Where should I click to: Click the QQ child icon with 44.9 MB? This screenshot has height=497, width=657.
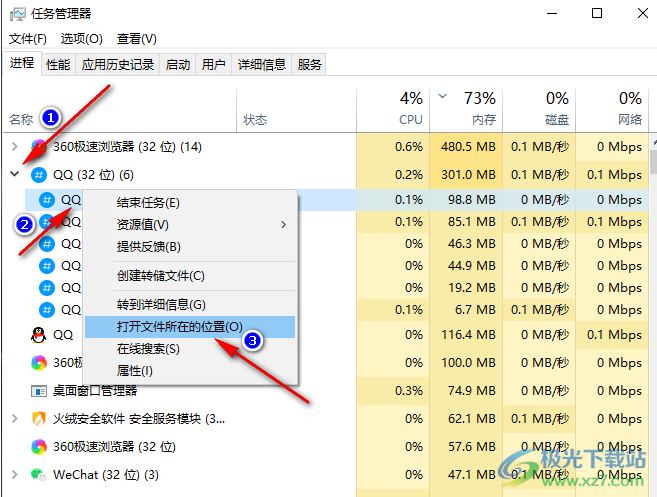click(47, 266)
